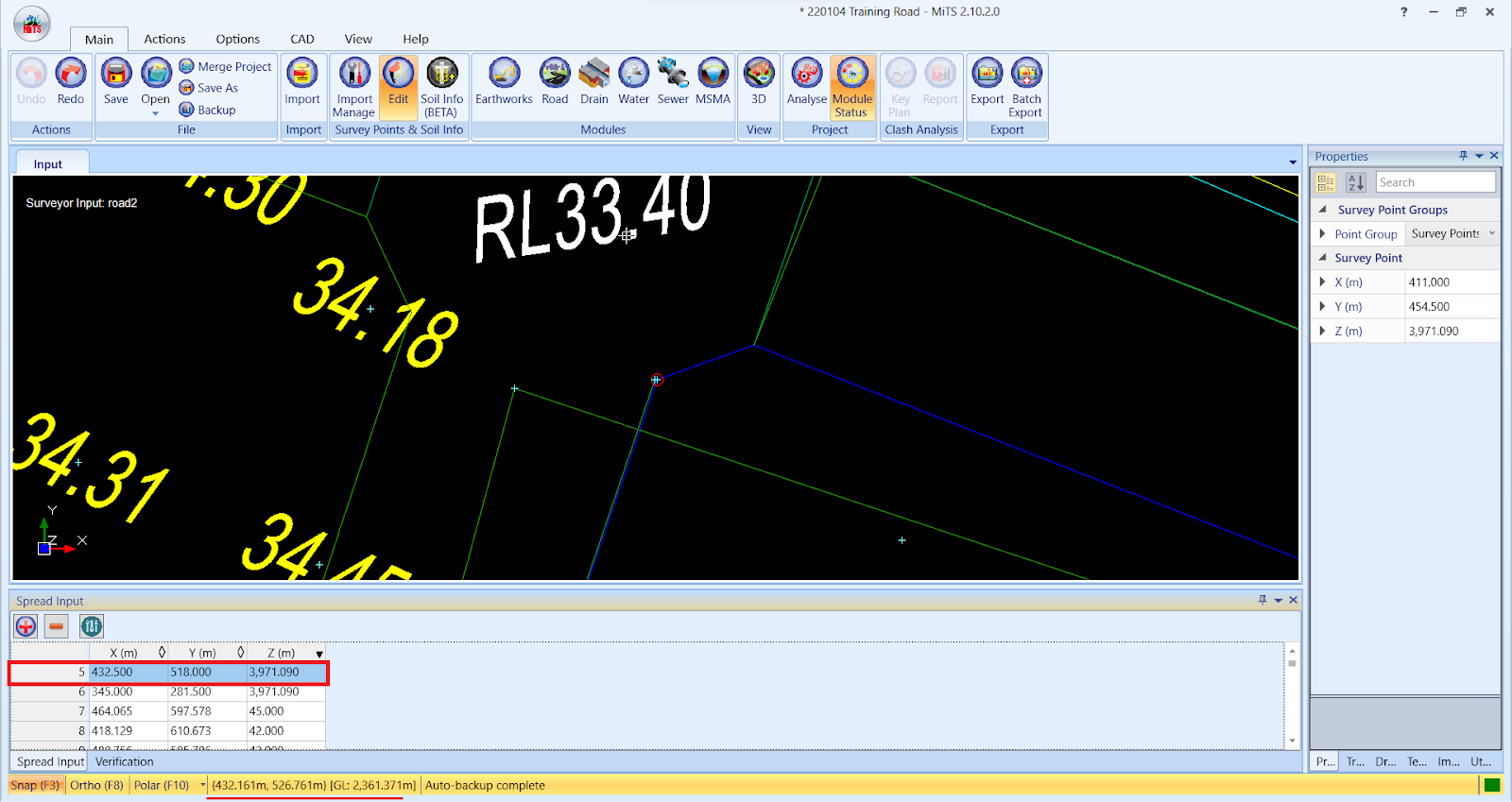Click the Open project icon
This screenshot has width=1512, height=802.
(156, 74)
